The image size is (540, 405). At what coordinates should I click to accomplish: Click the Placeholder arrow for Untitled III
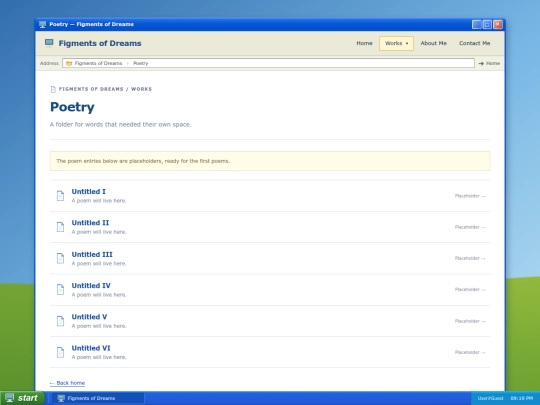tap(470, 258)
